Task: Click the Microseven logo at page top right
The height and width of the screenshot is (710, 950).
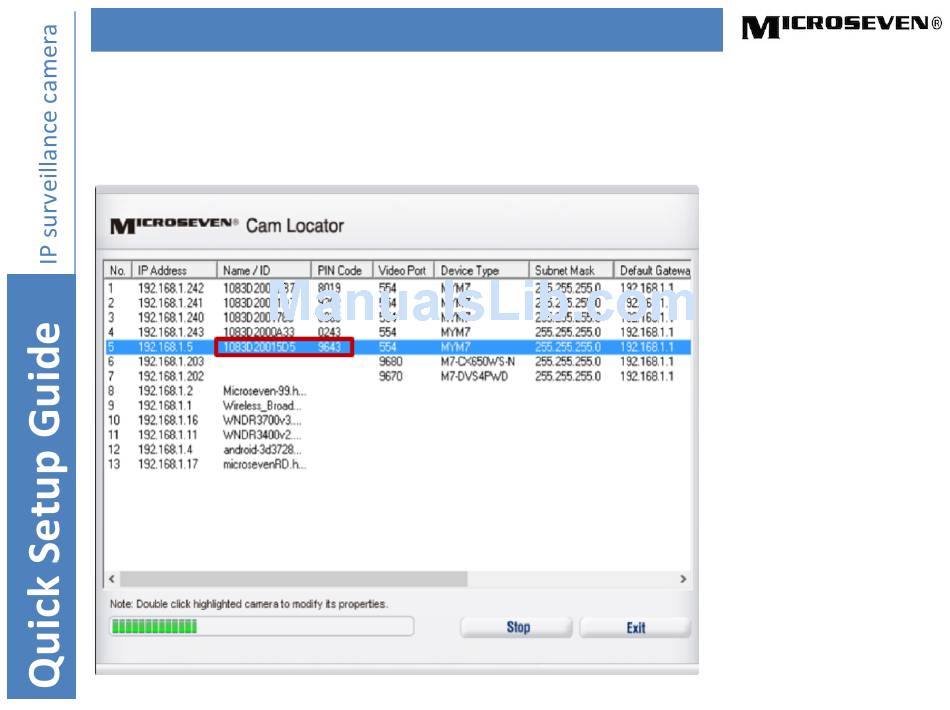Action: point(842,27)
